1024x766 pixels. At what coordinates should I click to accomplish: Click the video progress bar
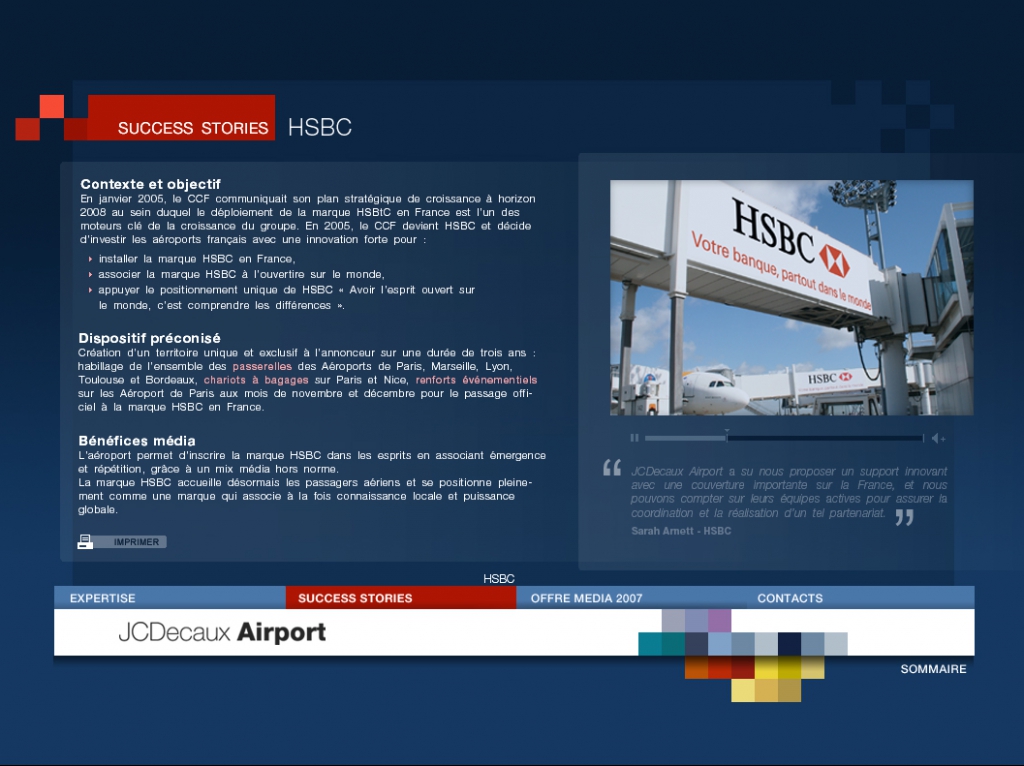pos(784,438)
